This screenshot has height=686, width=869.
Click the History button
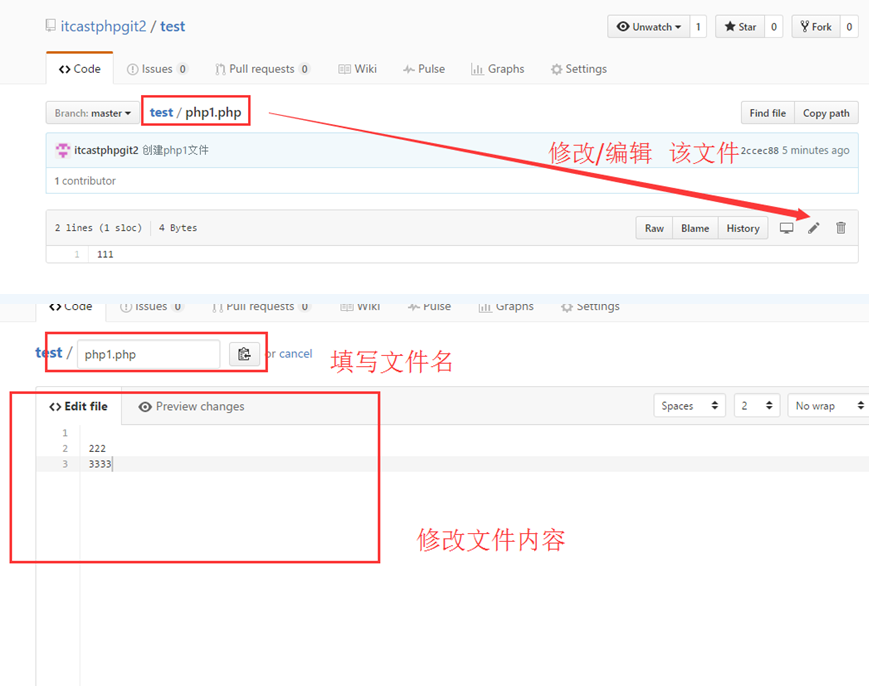coord(743,228)
